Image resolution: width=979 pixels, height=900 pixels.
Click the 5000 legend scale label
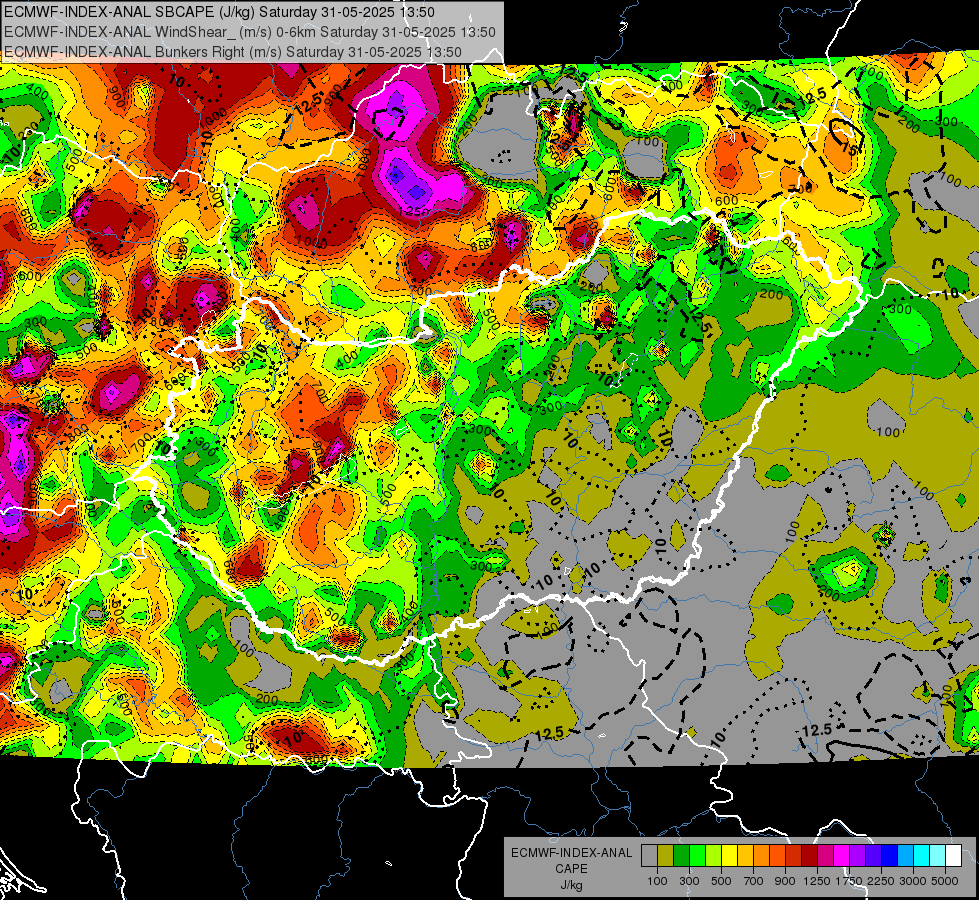pos(944,881)
